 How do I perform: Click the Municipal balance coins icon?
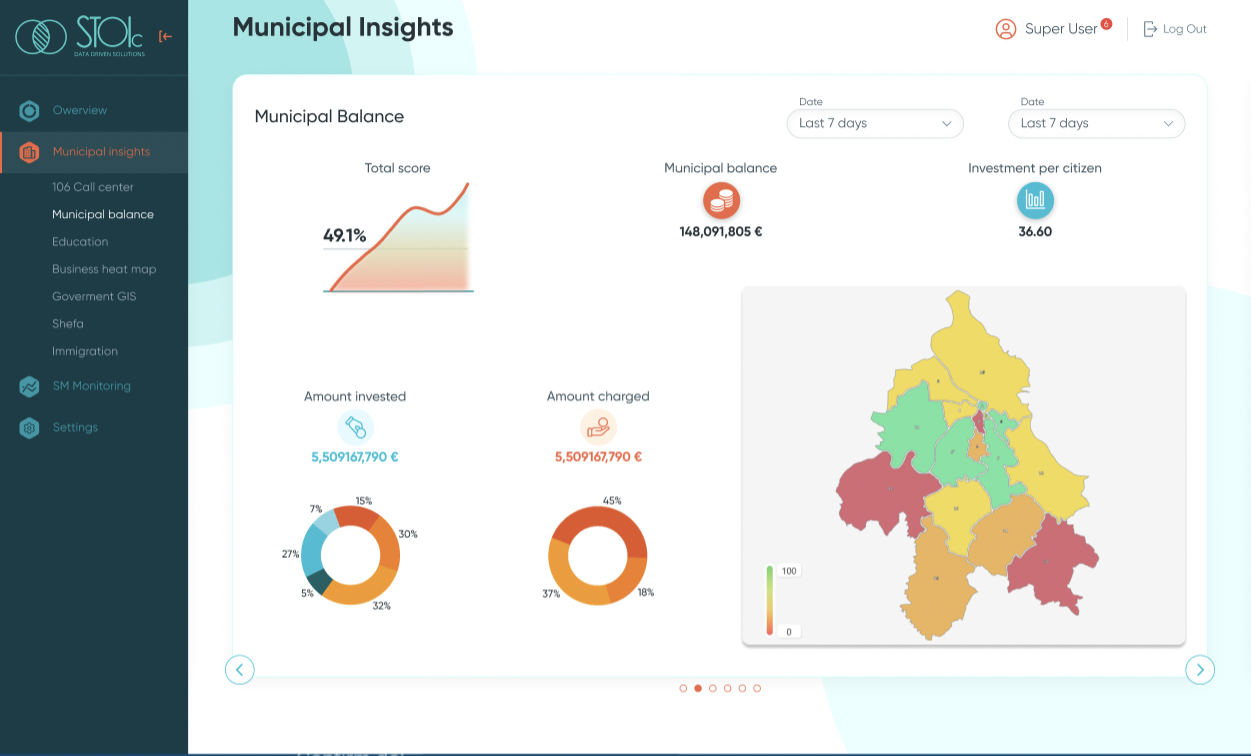[720, 200]
